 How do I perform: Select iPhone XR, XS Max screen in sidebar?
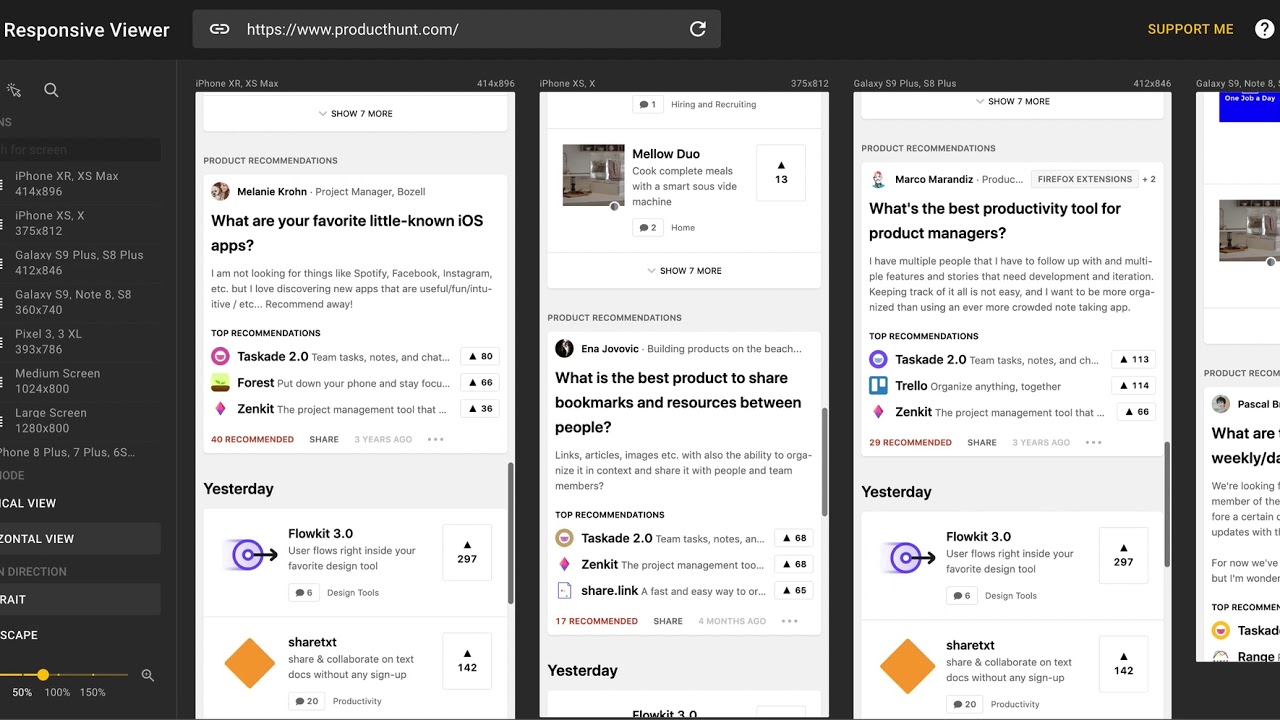[80, 183]
